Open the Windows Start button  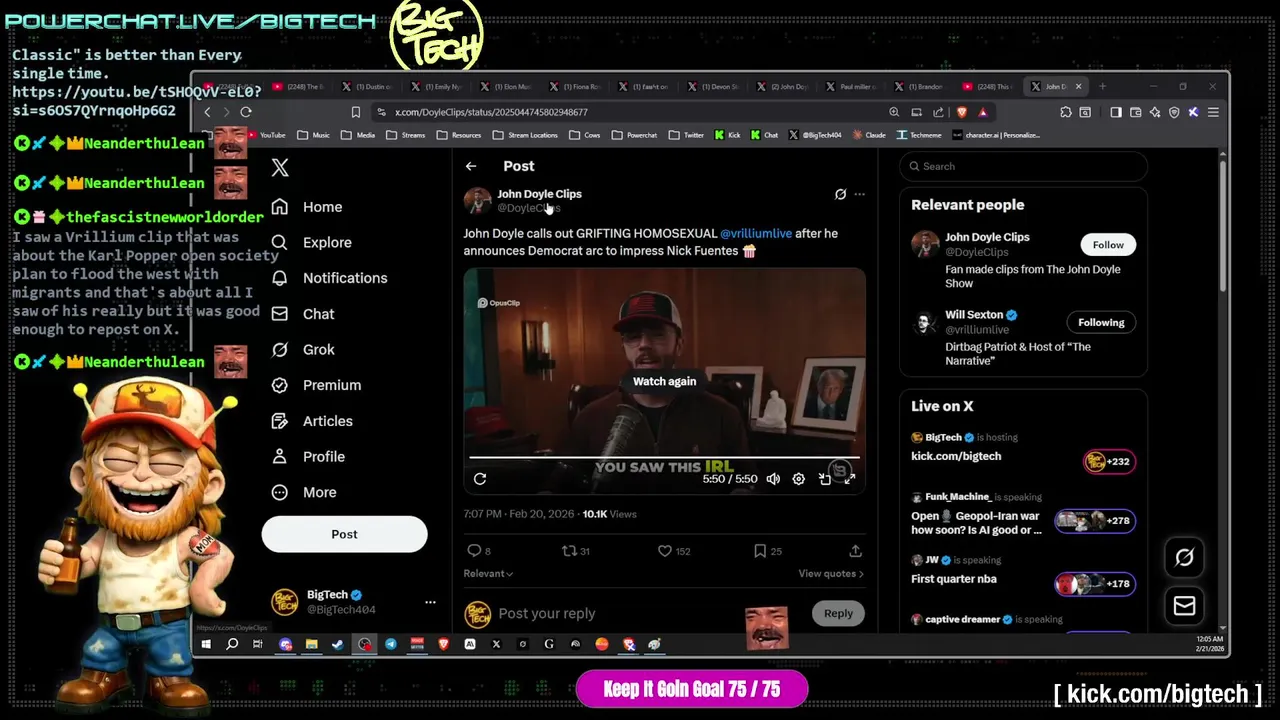click(x=206, y=645)
